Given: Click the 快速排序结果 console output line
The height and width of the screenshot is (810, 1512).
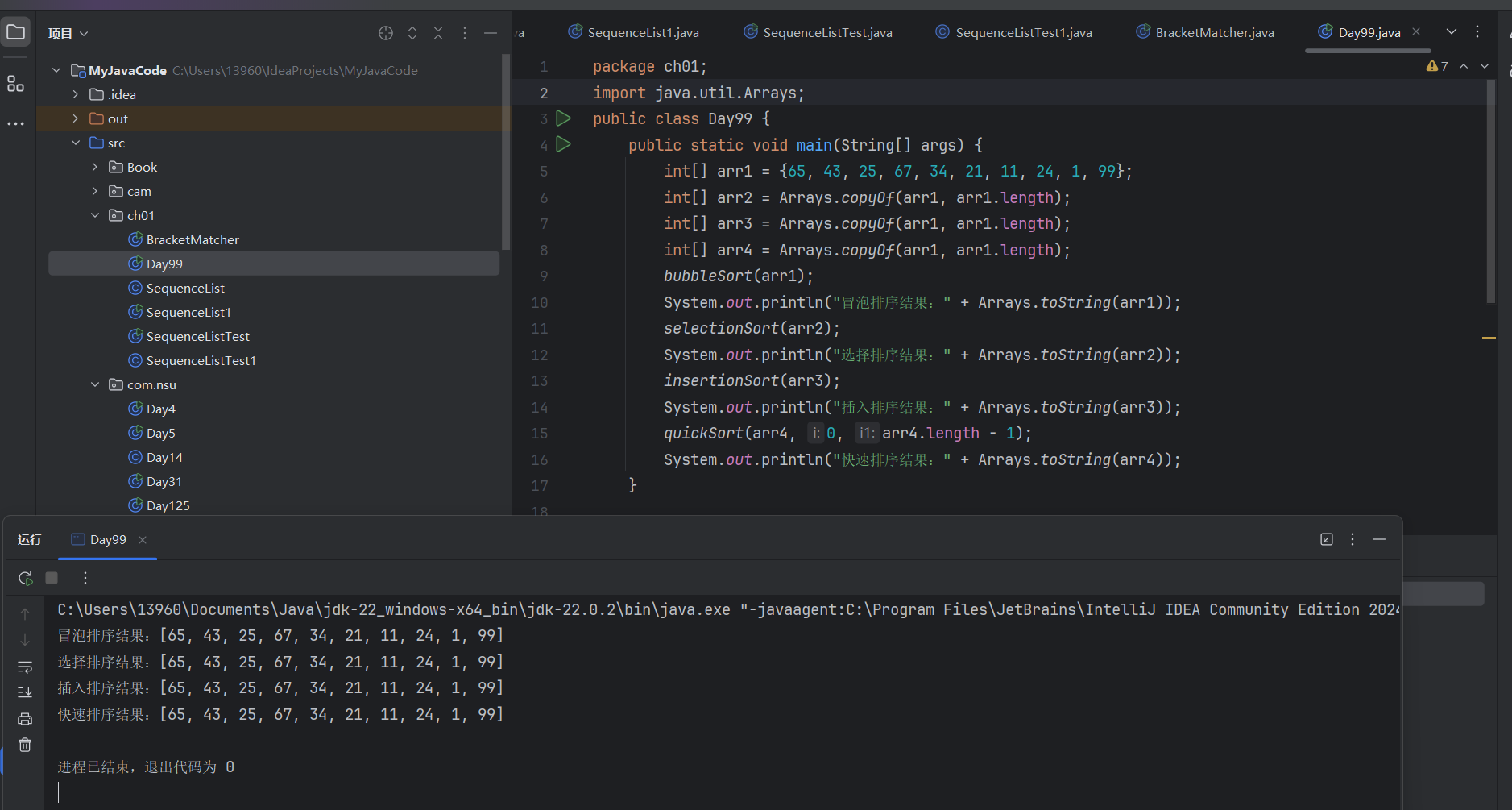Looking at the screenshot, I should [280, 714].
